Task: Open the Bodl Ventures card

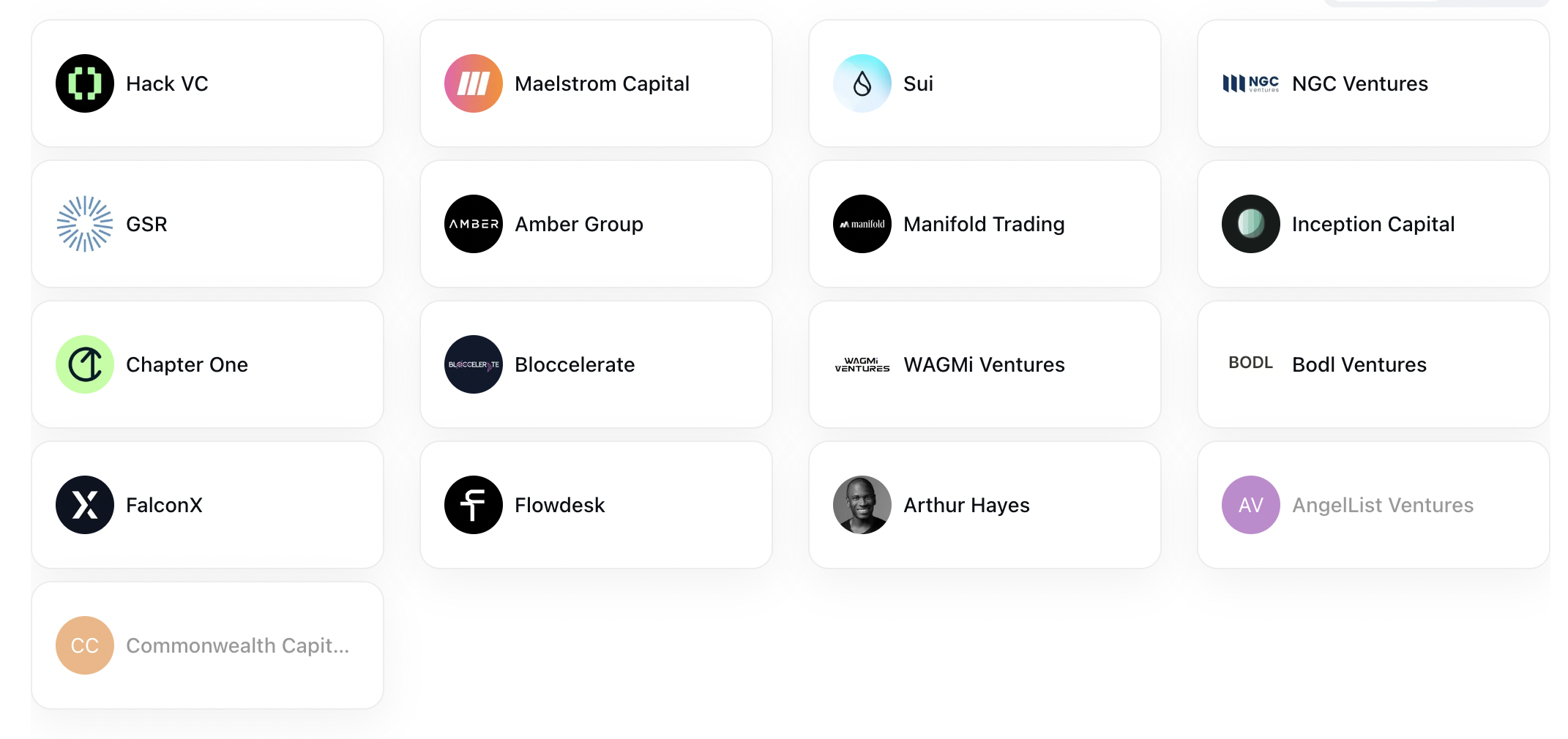Action: tap(1373, 364)
